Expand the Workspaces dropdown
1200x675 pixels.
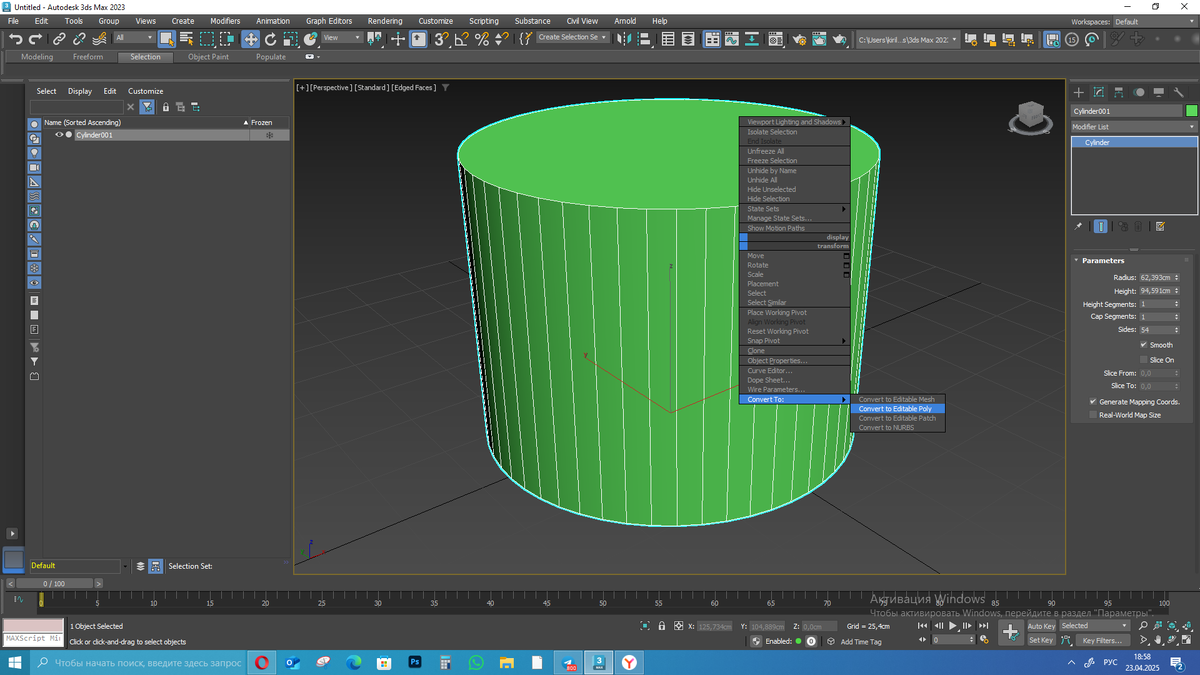(1153, 21)
